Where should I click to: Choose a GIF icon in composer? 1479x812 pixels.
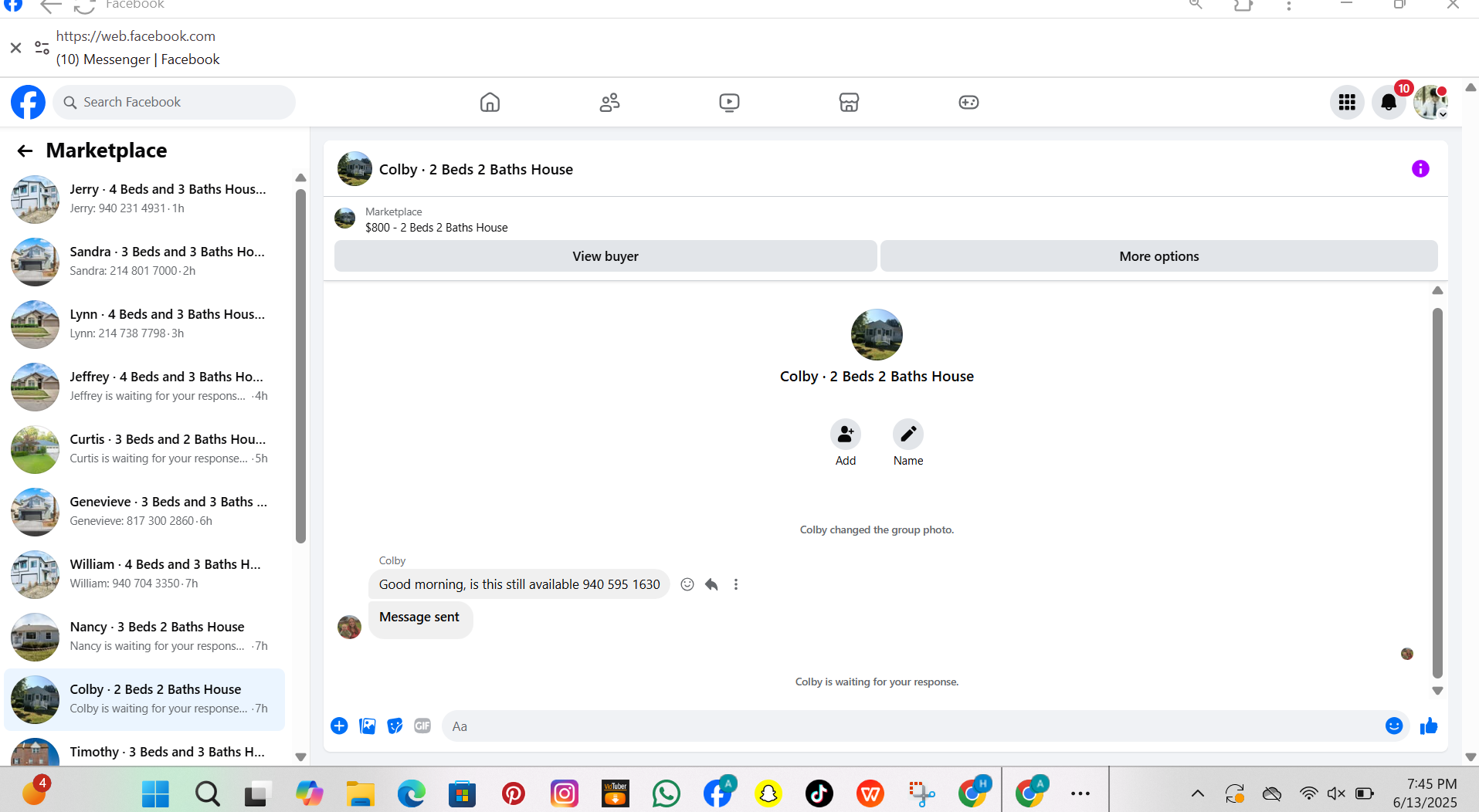(x=422, y=726)
